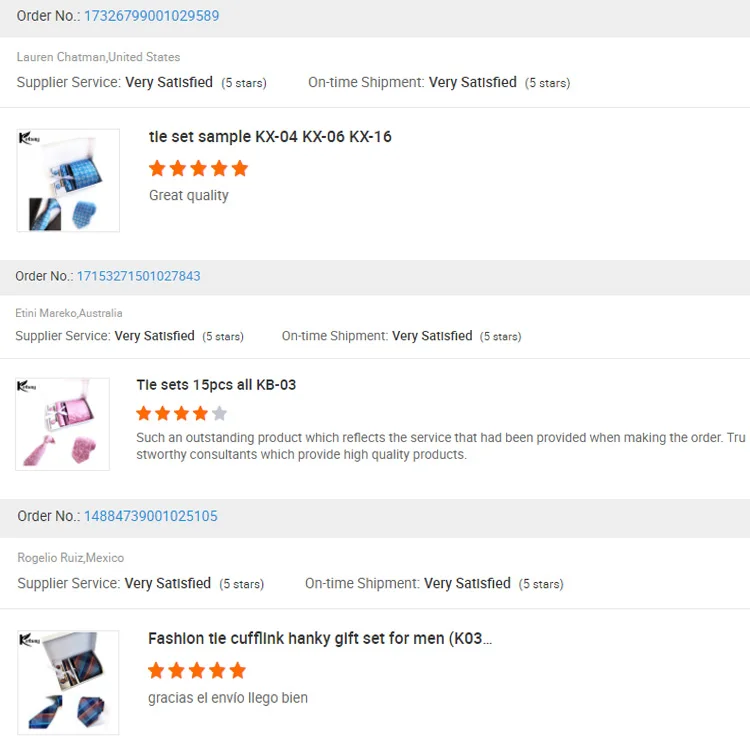Click the 'Great quality' review text
The image size is (750, 750).
tap(189, 195)
